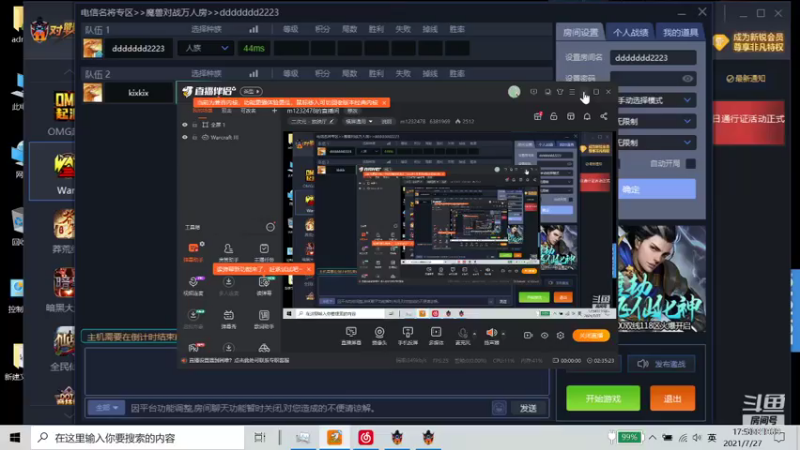Add a camera (摄像头) source
Viewport: 800px width, 450px height.
tap(379, 336)
